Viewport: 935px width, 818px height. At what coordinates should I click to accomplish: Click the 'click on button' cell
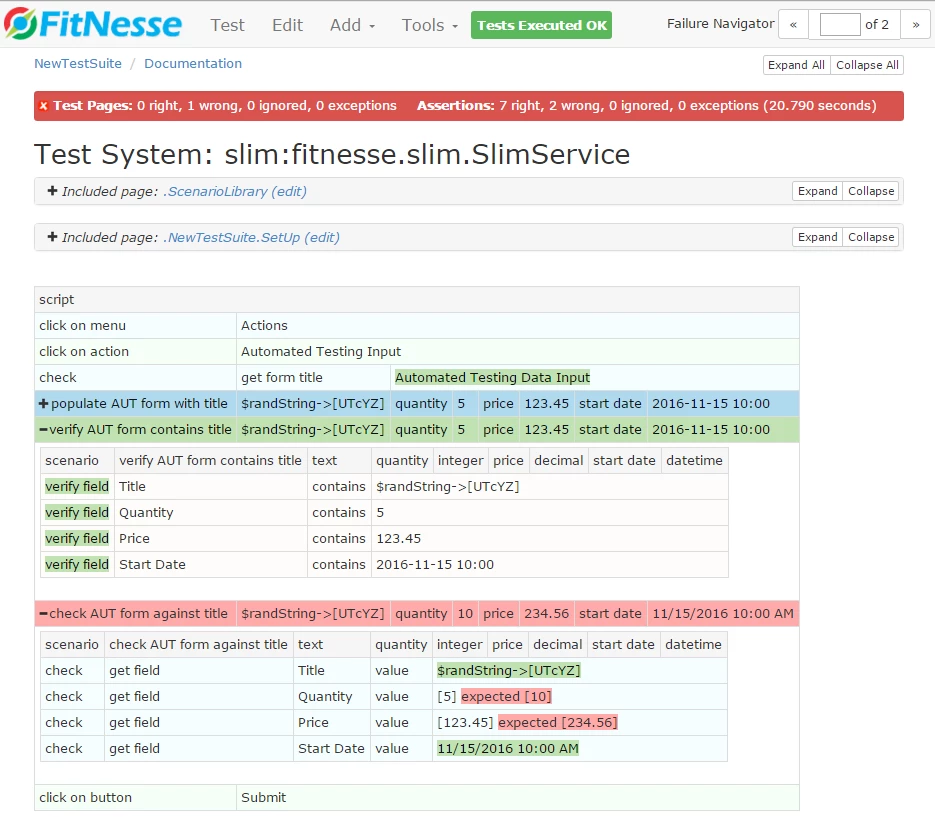[x=135, y=798]
